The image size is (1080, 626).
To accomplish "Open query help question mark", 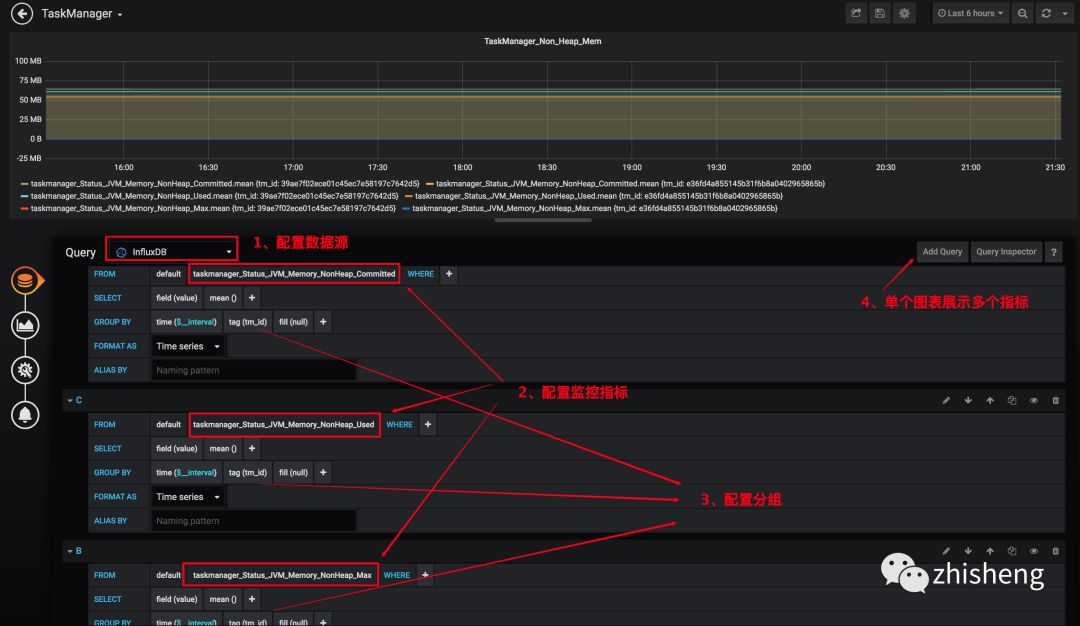I will 1053,252.
